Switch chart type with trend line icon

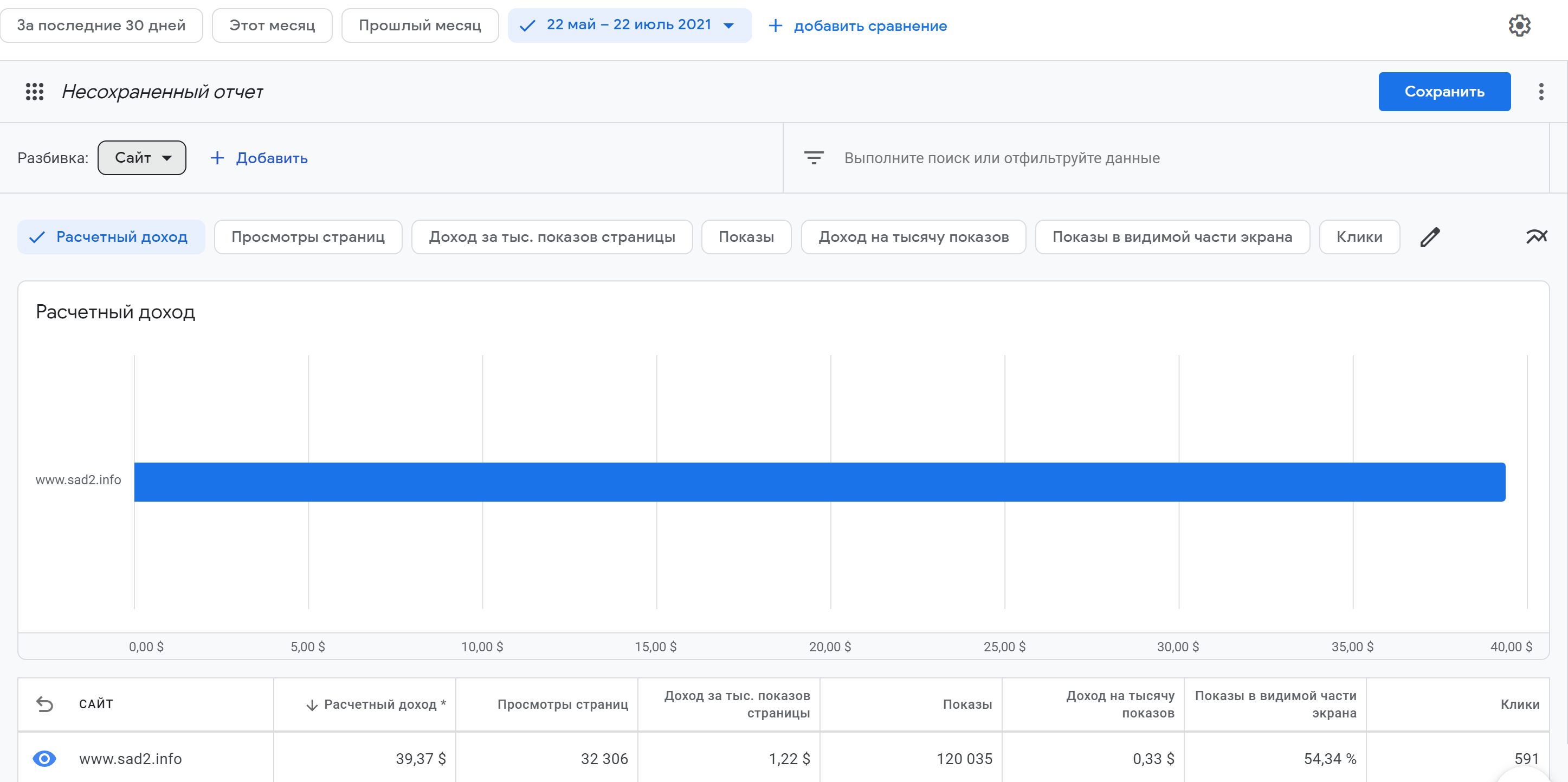pos(1535,236)
